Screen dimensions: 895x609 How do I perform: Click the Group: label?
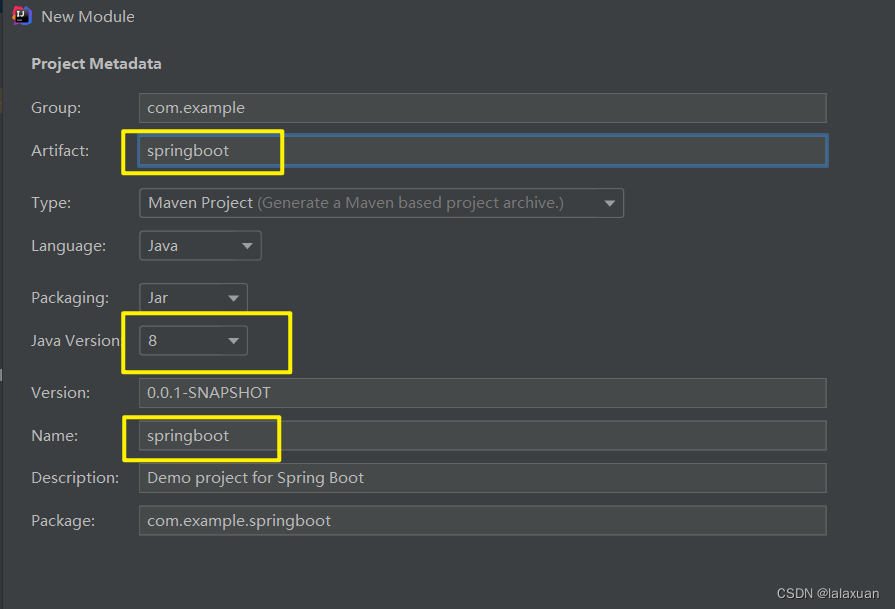[56, 108]
